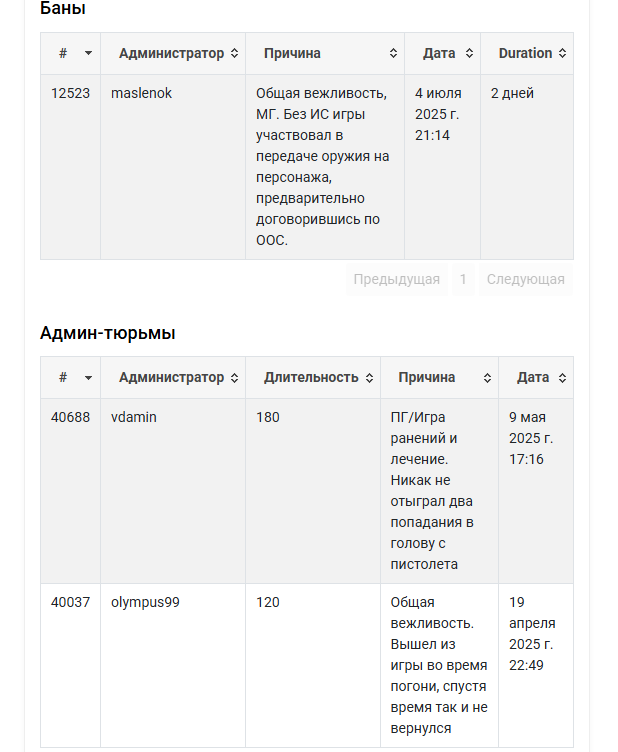The height and width of the screenshot is (752, 618).
Task: Select admin-jail row 40037
Action: click(x=307, y=666)
